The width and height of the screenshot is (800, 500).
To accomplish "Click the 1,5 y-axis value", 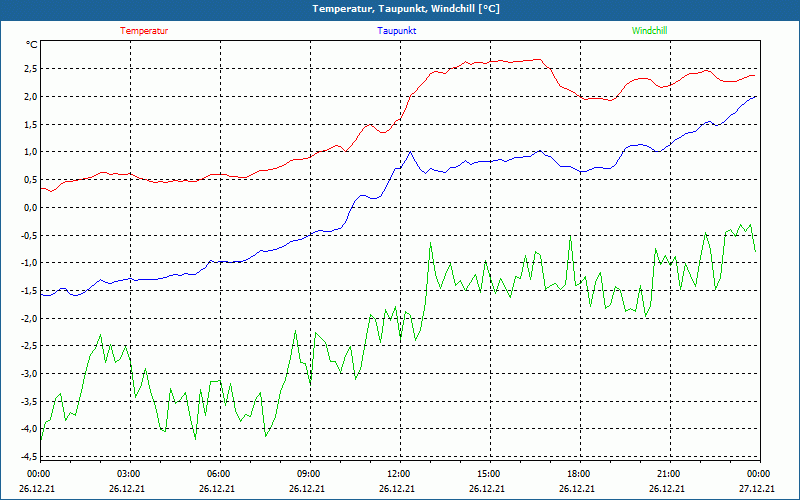I will coord(29,124).
